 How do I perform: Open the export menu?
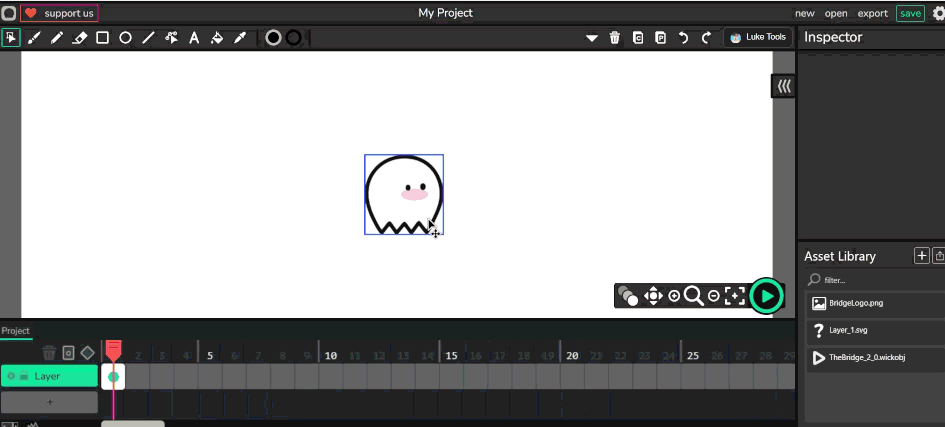click(x=872, y=13)
